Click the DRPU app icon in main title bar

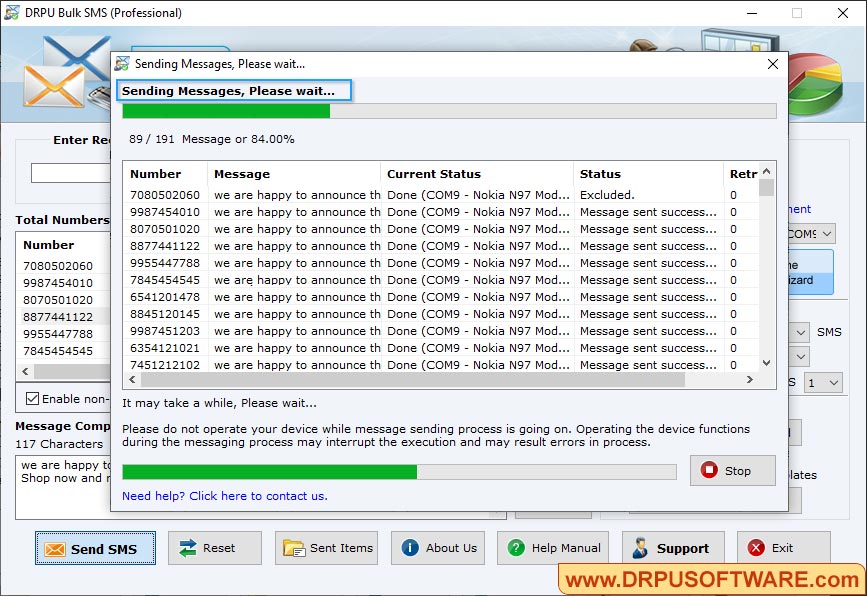[x=12, y=12]
